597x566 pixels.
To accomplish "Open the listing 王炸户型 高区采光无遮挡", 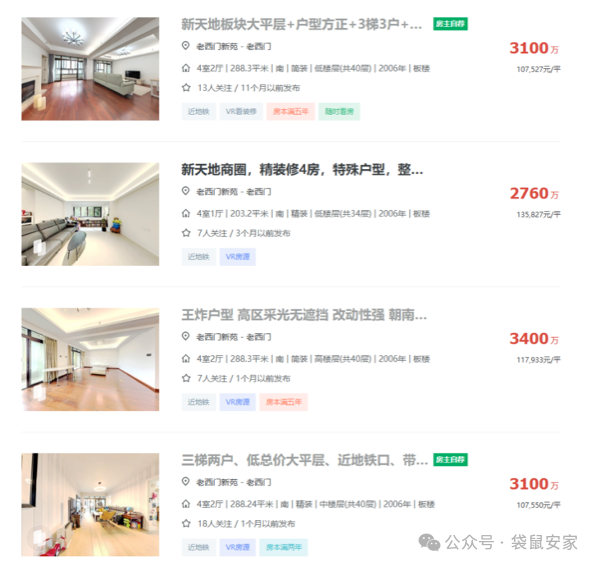I will (x=304, y=315).
